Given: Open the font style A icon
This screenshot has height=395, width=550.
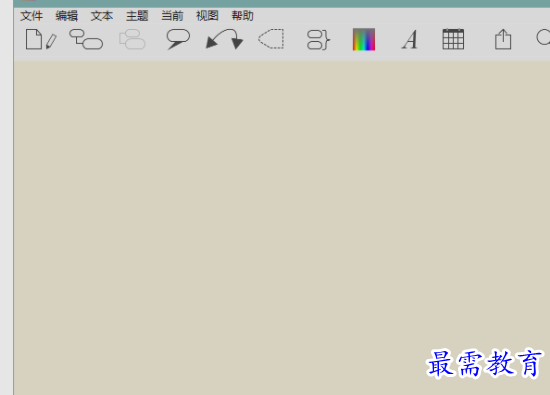Looking at the screenshot, I should click(410, 39).
